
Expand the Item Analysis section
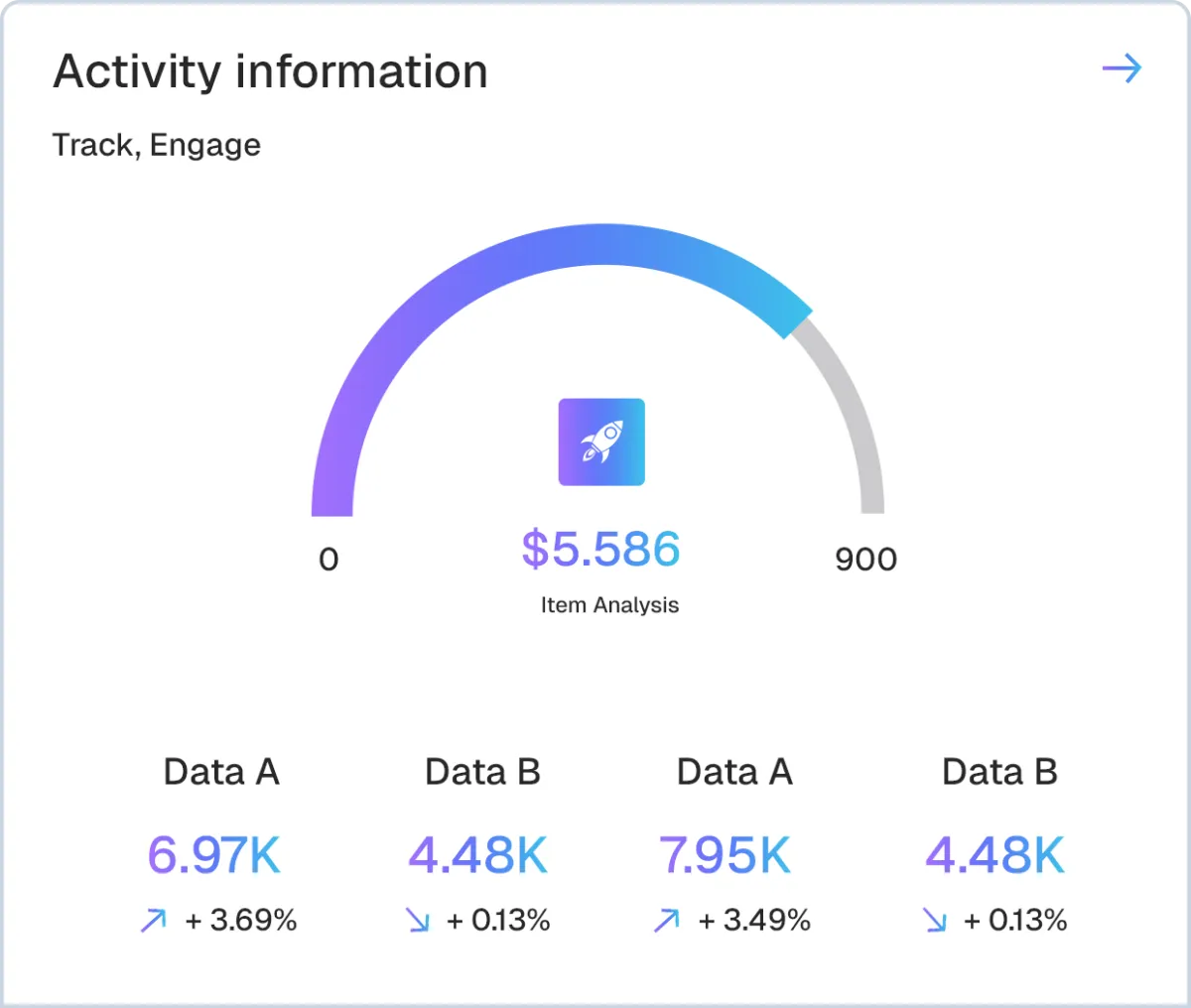pyautogui.click(x=608, y=604)
